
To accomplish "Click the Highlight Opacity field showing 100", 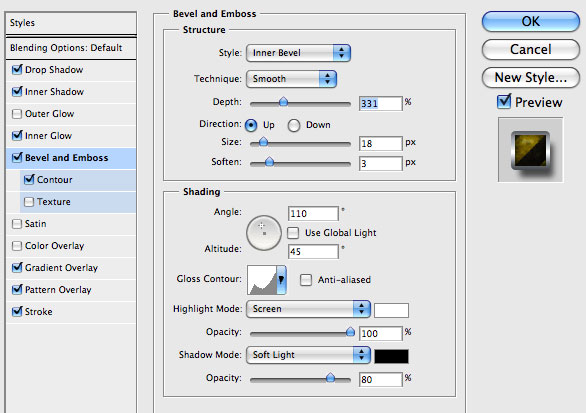I will (380, 333).
